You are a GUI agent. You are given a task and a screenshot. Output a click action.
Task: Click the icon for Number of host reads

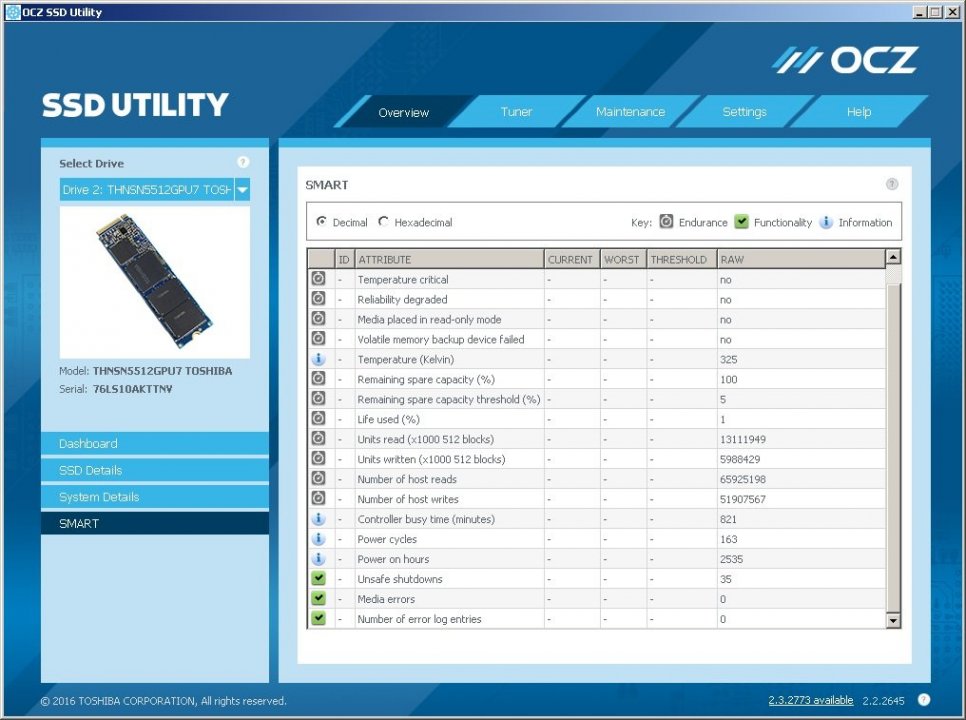(x=318, y=478)
